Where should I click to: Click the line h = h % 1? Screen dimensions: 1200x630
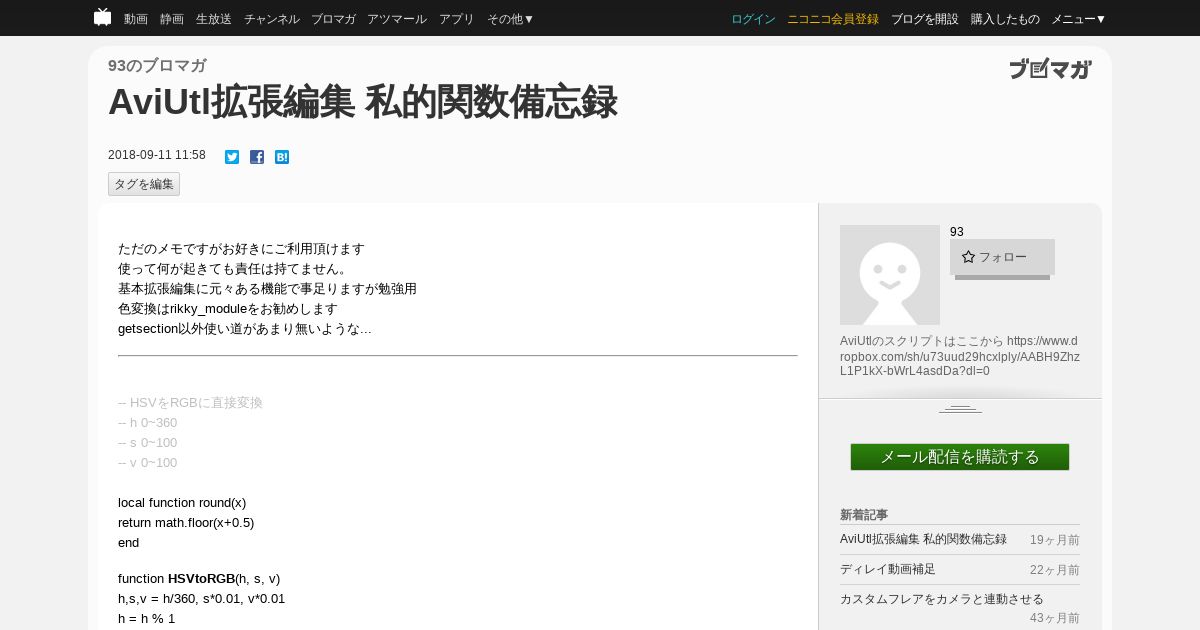tap(147, 619)
